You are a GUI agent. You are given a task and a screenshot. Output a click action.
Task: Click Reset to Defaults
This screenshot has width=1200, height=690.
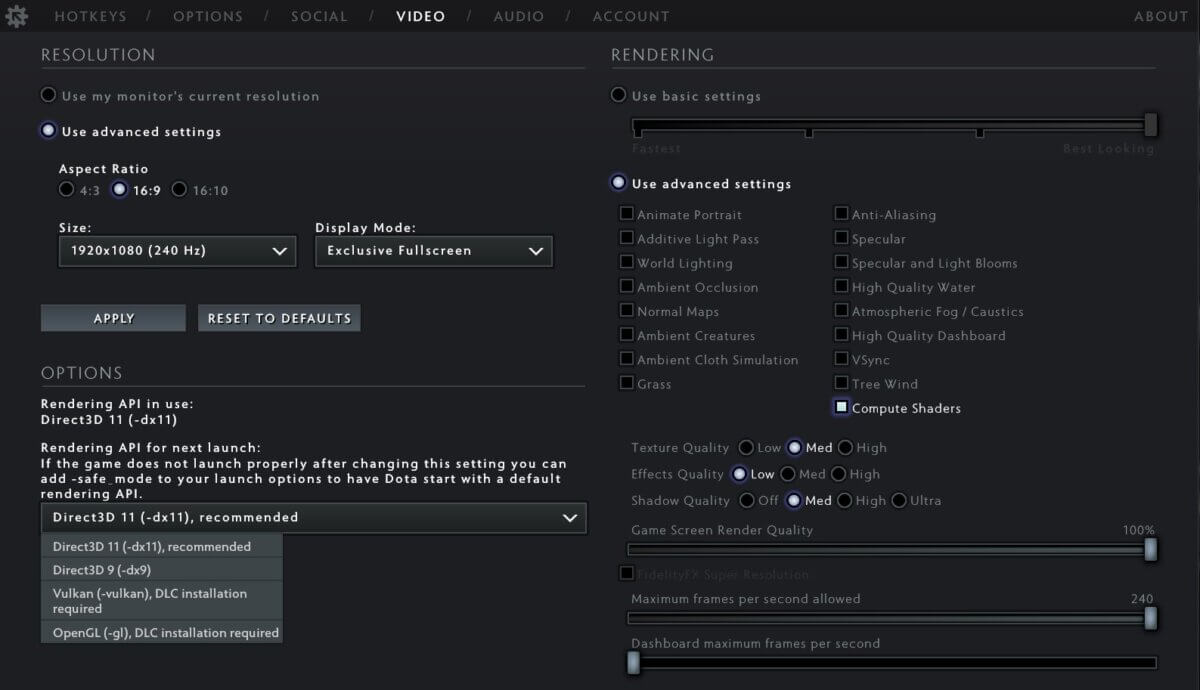[279, 318]
